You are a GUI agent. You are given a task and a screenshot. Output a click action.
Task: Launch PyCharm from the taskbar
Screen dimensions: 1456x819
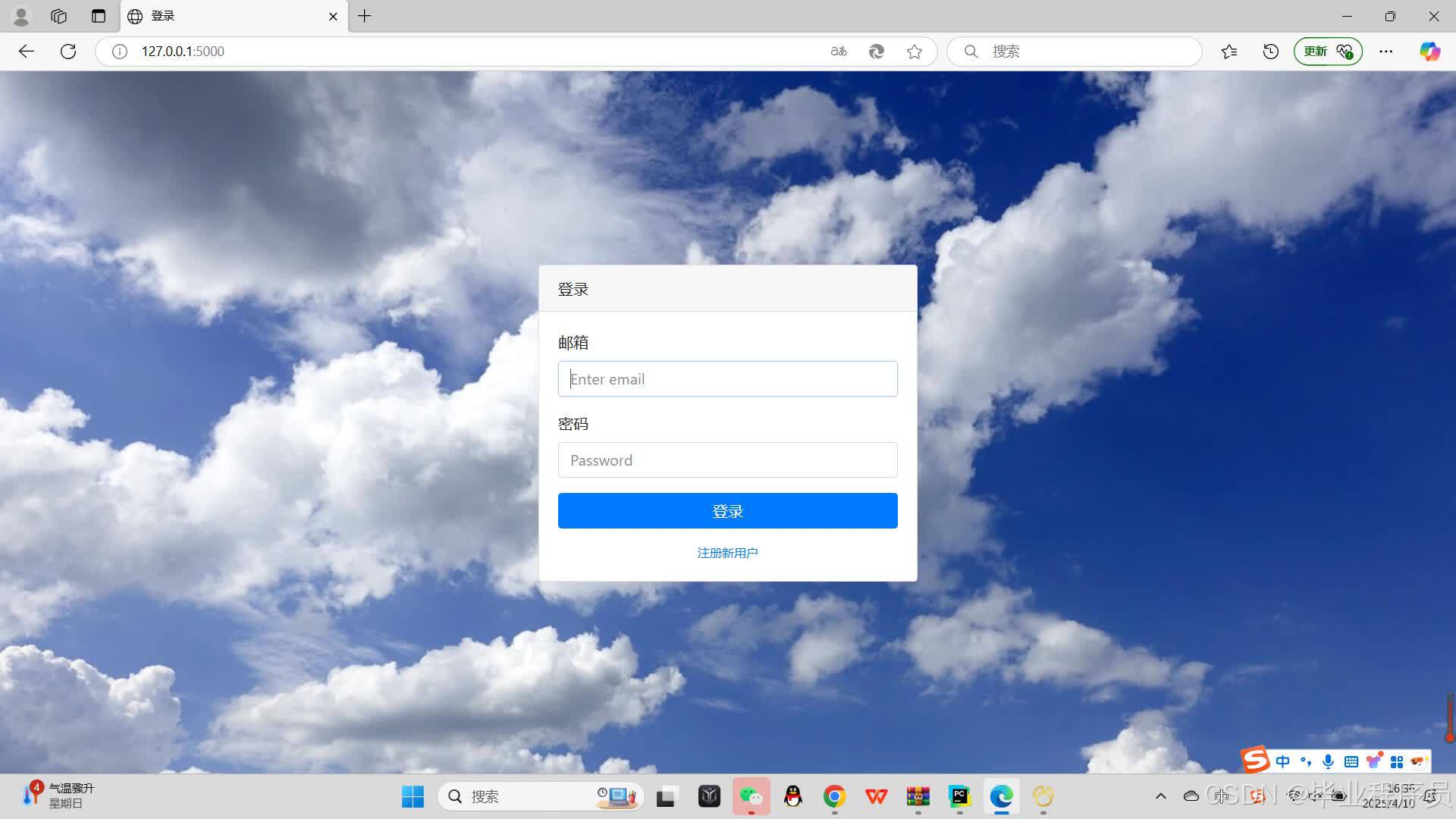tap(959, 796)
